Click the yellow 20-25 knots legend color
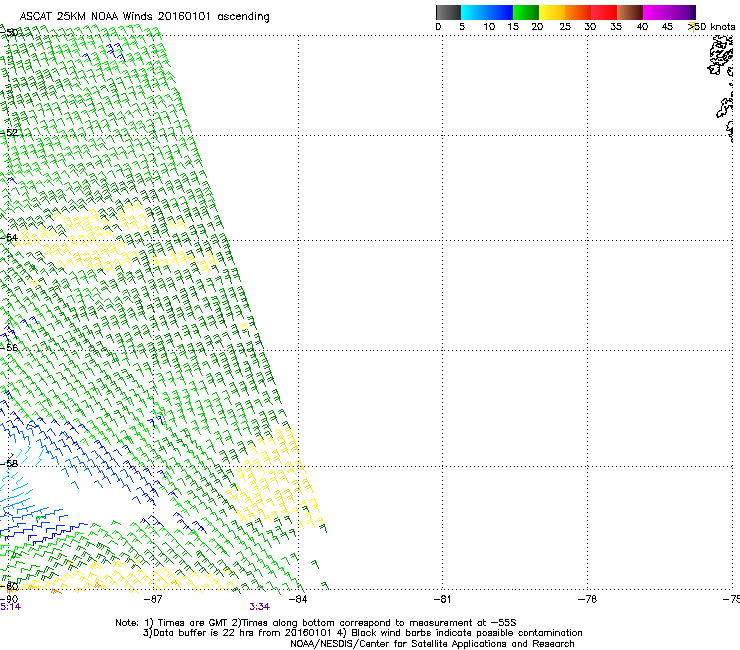Screen dimensions: 740x650 click(552, 12)
